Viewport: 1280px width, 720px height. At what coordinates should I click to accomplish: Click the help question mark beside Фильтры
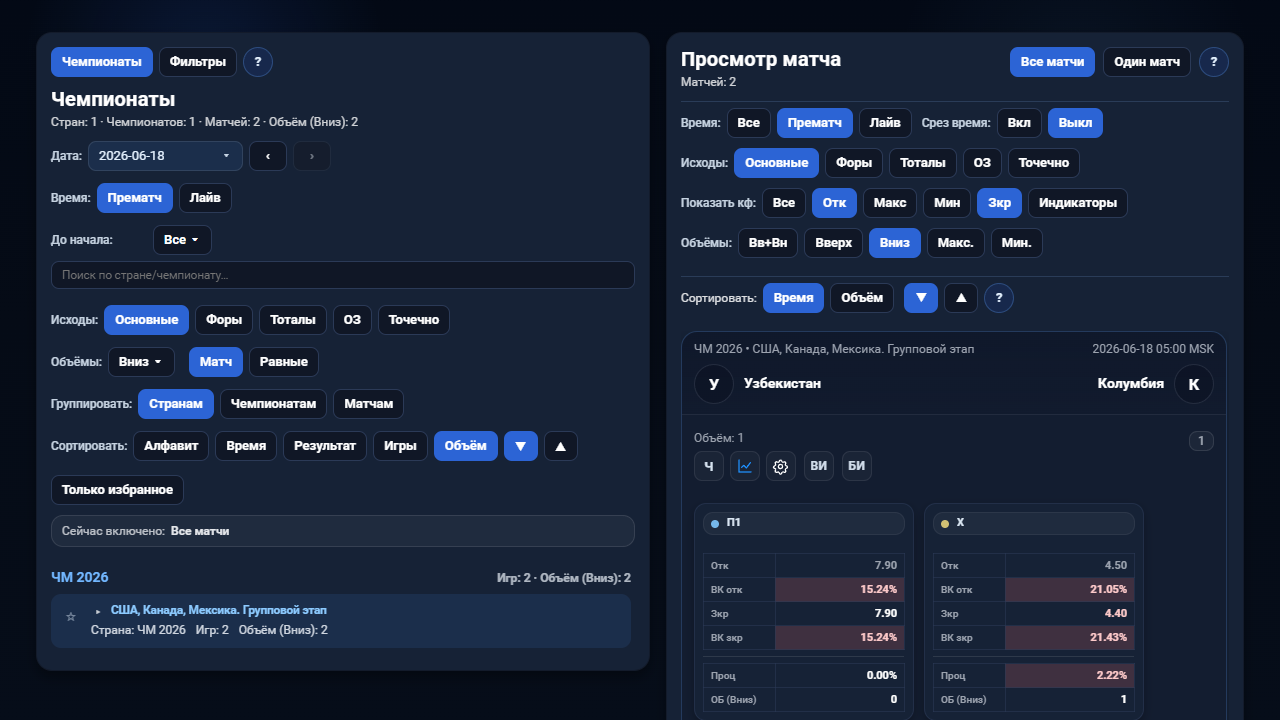pyautogui.click(x=258, y=62)
